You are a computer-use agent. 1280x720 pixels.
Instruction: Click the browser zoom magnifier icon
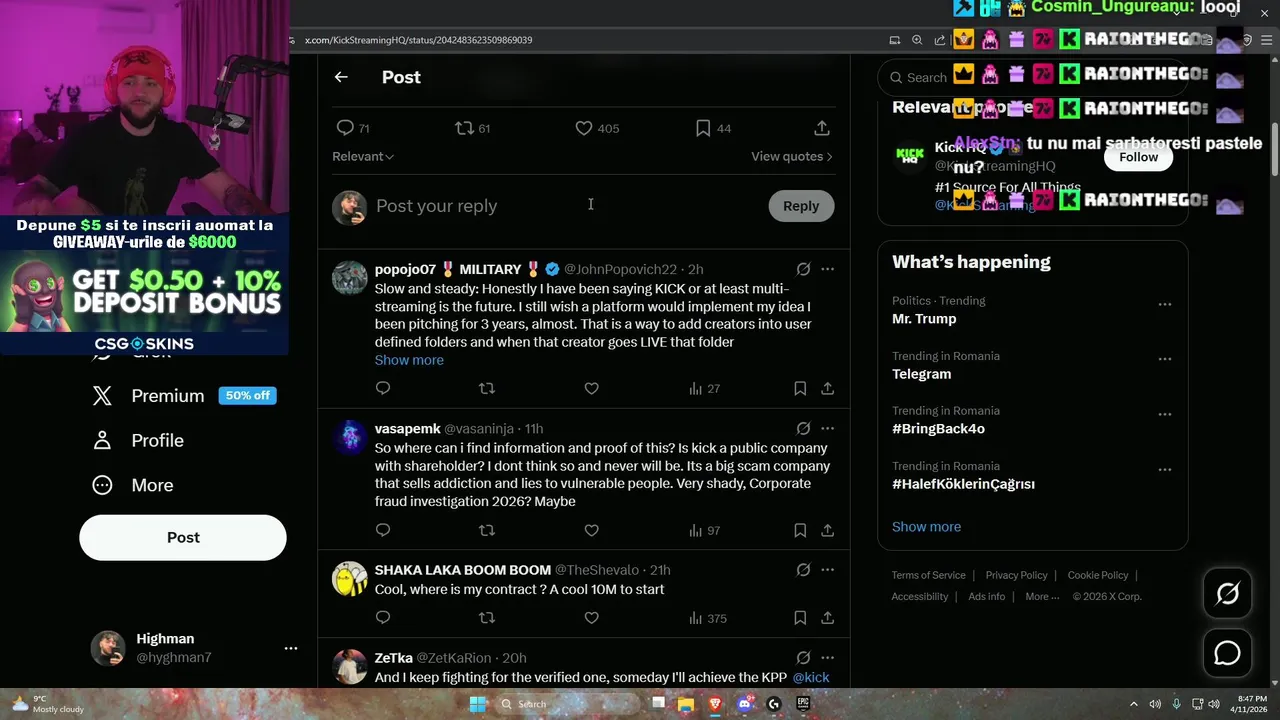(x=917, y=40)
